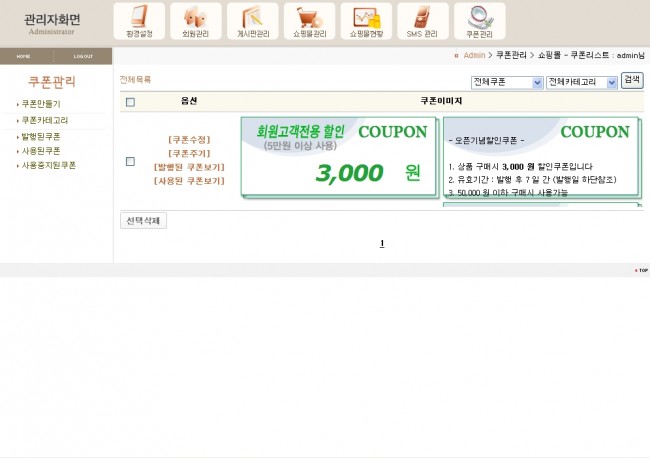
Task: Tick the select-all checkbox in table header
Action: (x=130, y=102)
